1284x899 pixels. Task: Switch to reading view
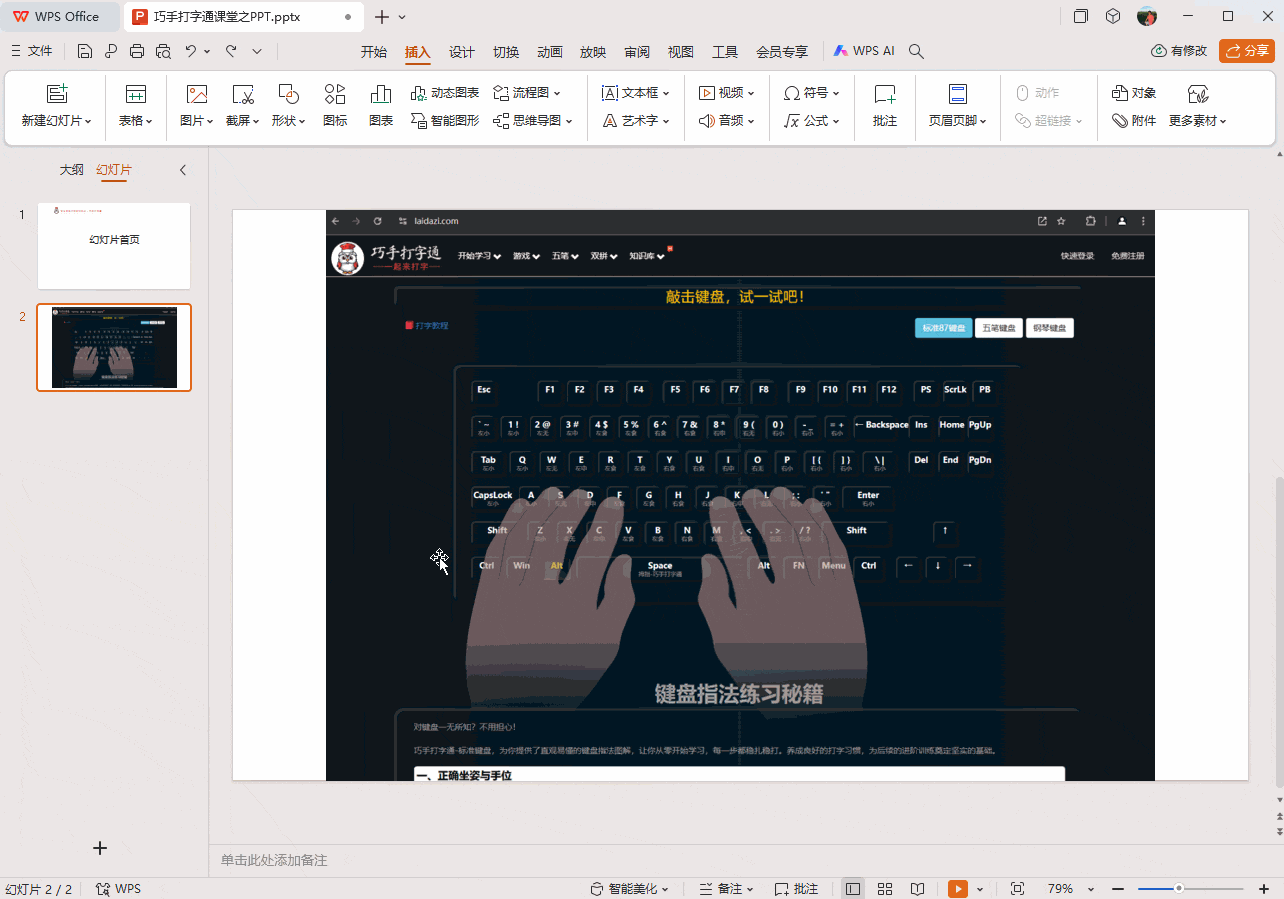click(917, 889)
